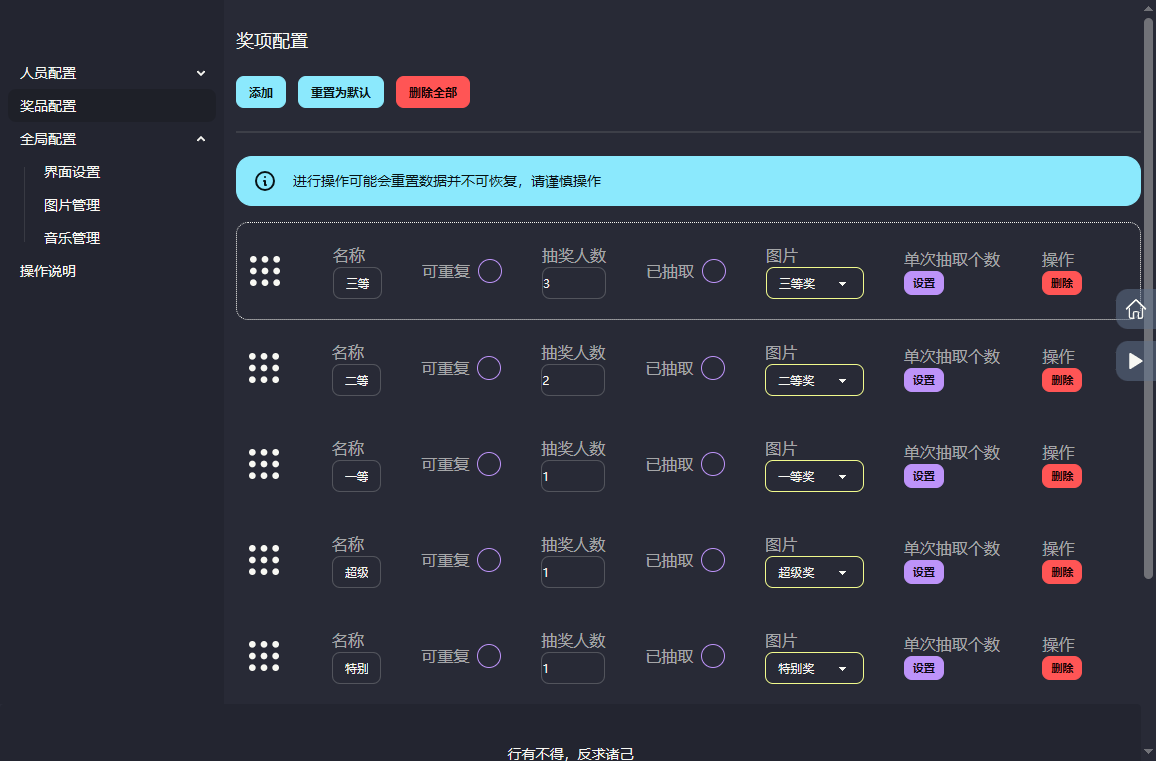Viewport: 1156px width, 761px height.
Task: Click the red 删除全部 button
Action: click(433, 92)
